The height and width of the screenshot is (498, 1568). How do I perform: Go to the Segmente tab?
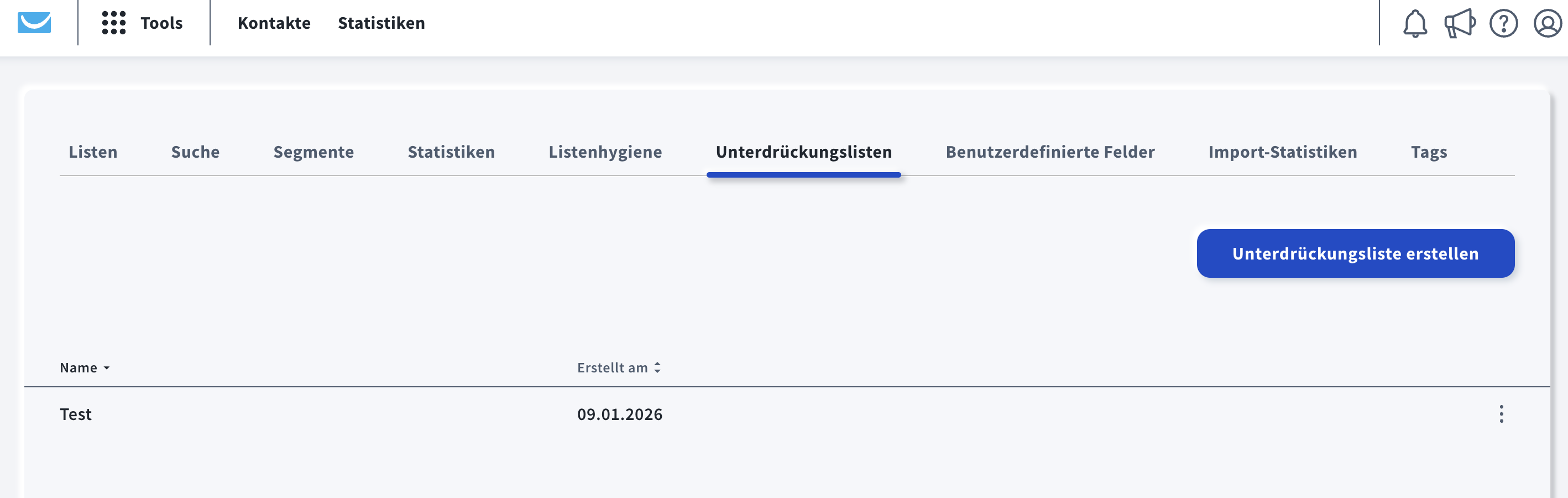point(313,152)
